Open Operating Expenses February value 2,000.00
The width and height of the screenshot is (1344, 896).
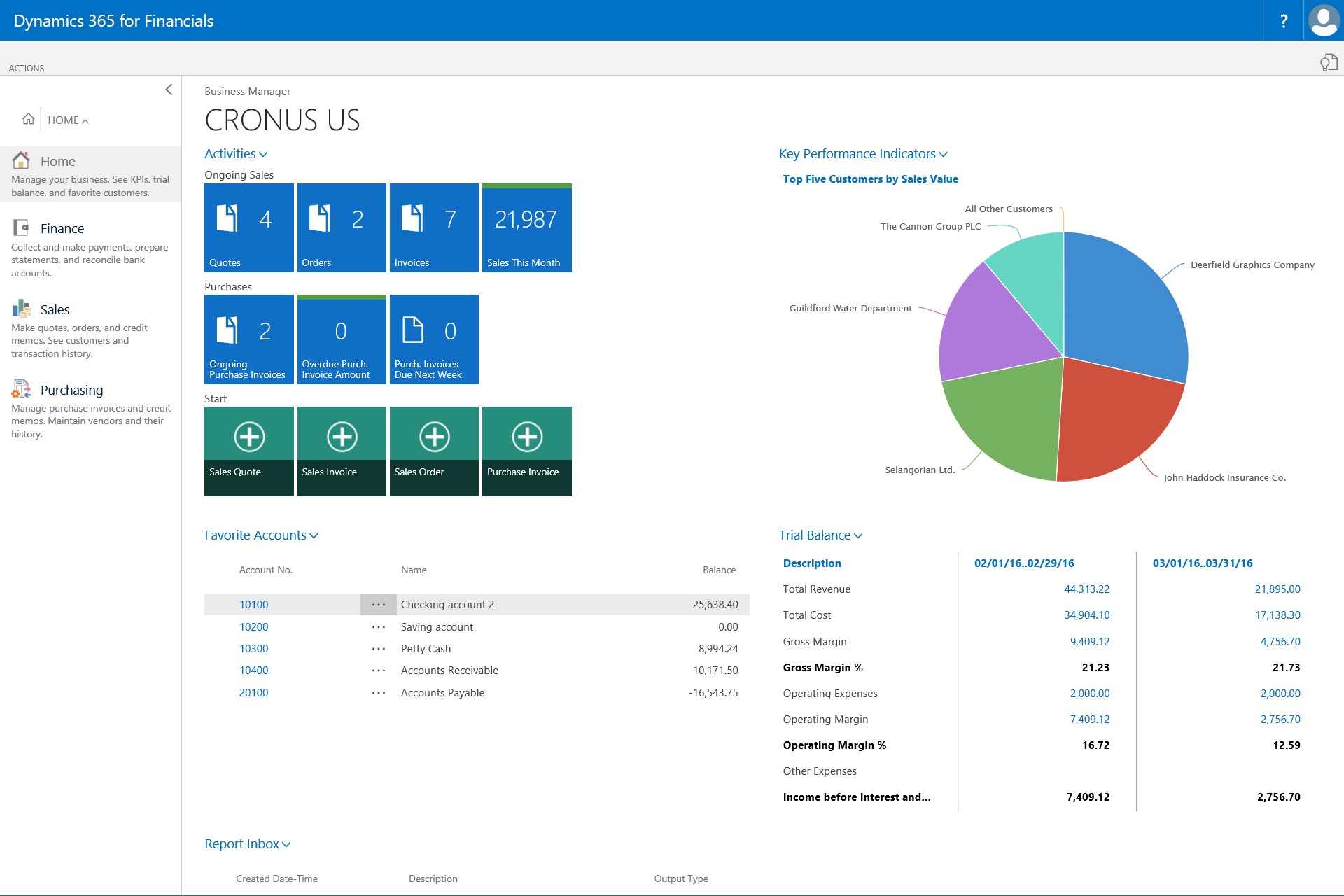pyautogui.click(x=1090, y=694)
